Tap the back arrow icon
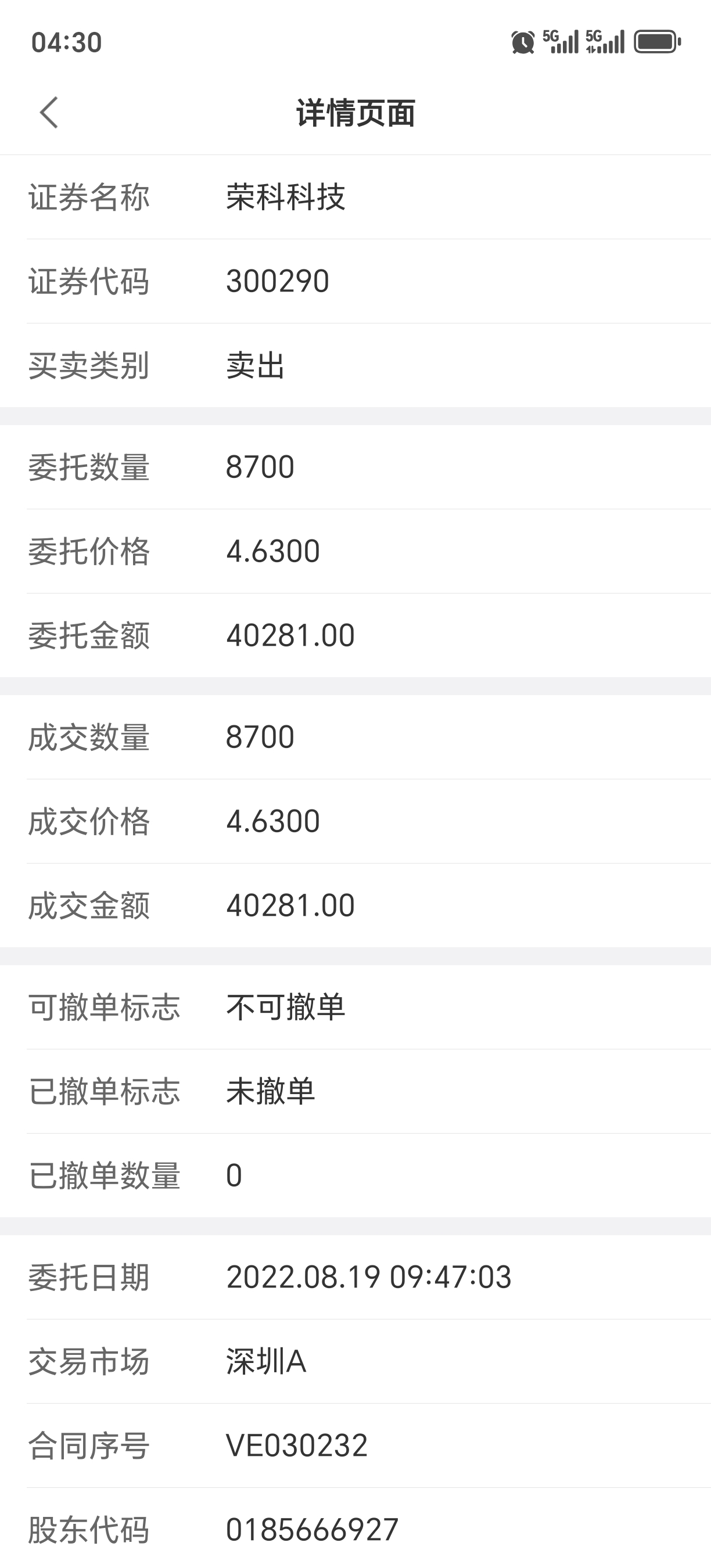The width and height of the screenshot is (711, 1568). click(x=49, y=113)
